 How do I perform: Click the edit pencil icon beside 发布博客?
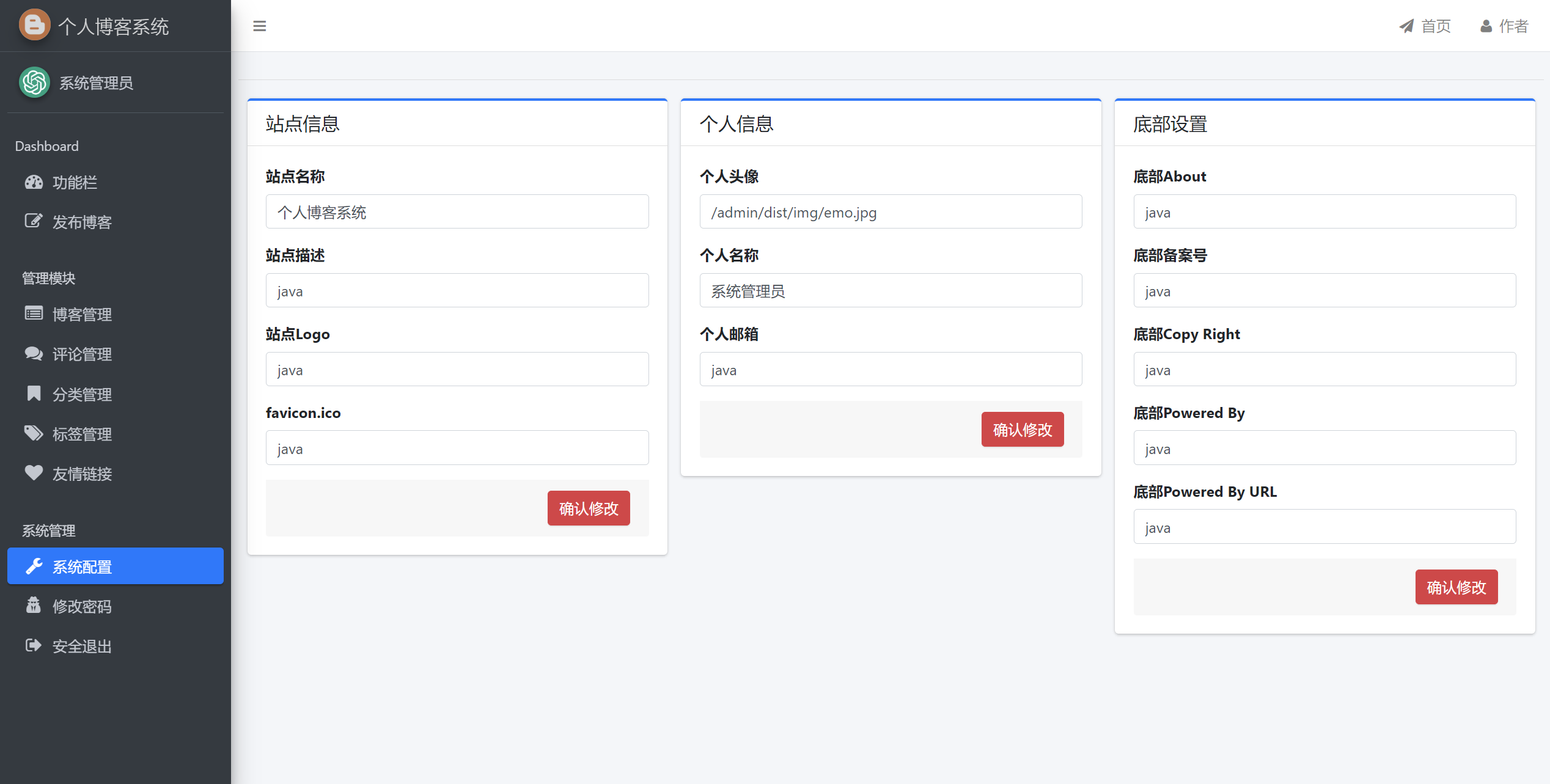[x=34, y=221]
